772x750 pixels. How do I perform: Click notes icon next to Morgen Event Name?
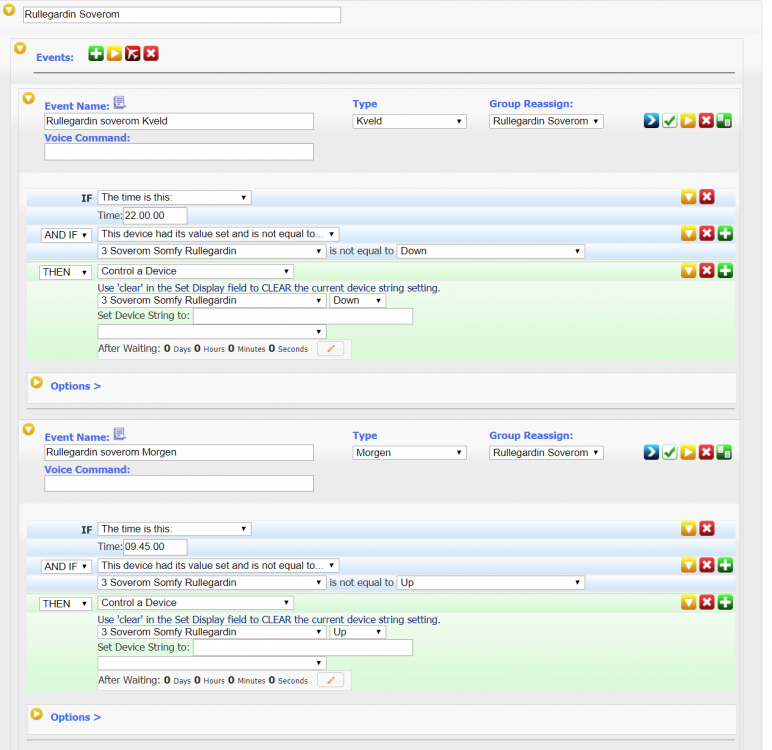(119, 434)
